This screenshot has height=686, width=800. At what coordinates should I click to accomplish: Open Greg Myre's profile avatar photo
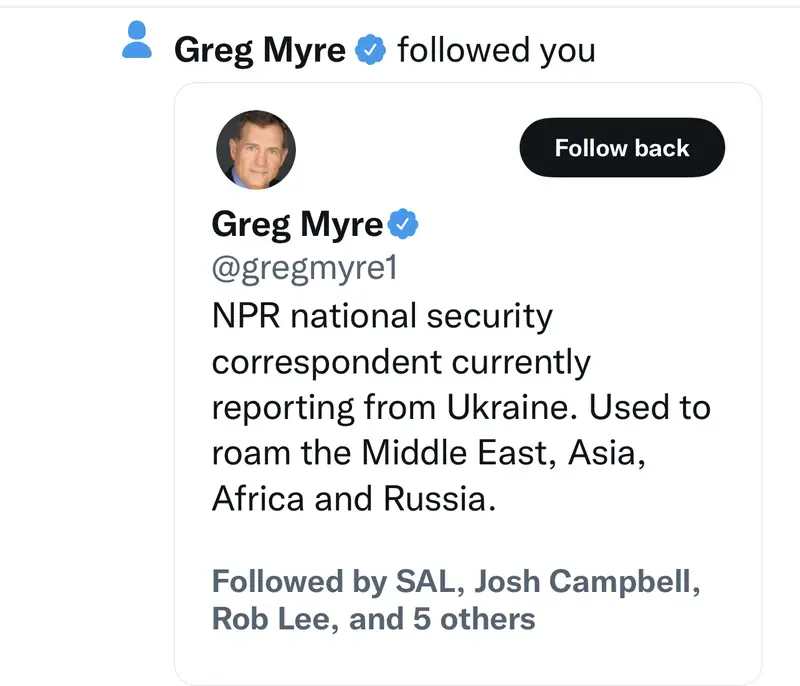(256, 150)
